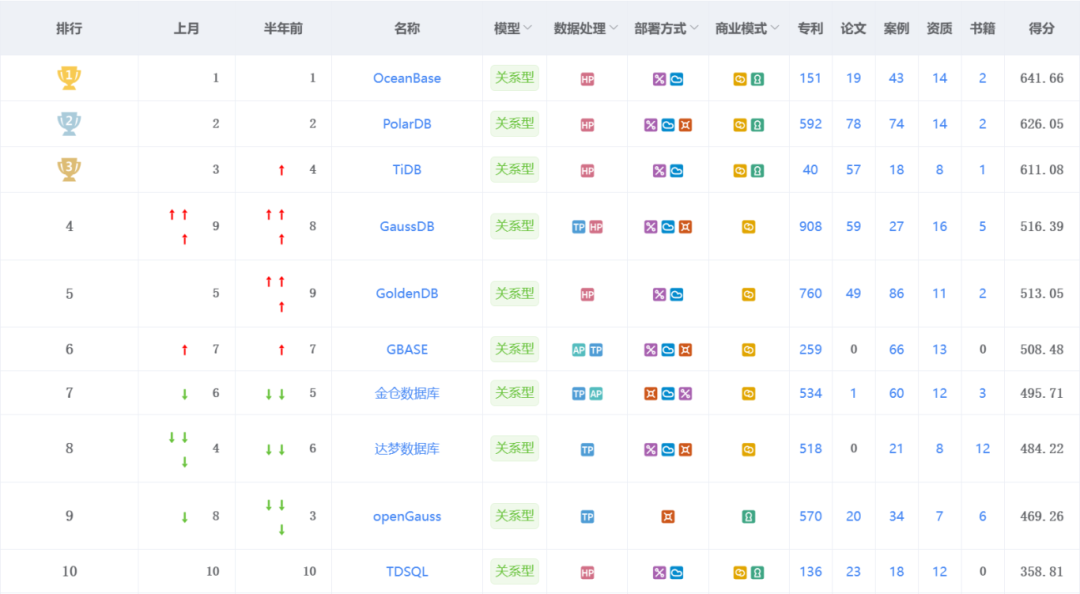
Task: Open the OceanBase database link
Action: click(x=406, y=78)
